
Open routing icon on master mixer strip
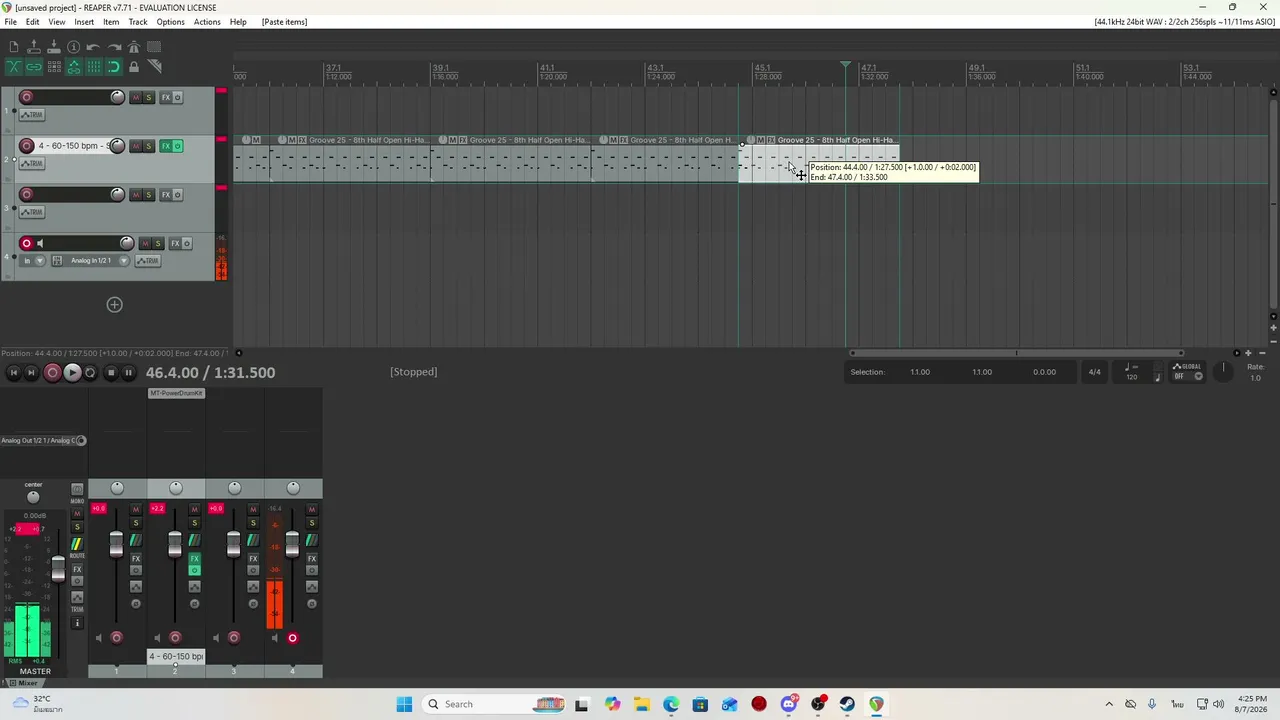click(x=77, y=543)
